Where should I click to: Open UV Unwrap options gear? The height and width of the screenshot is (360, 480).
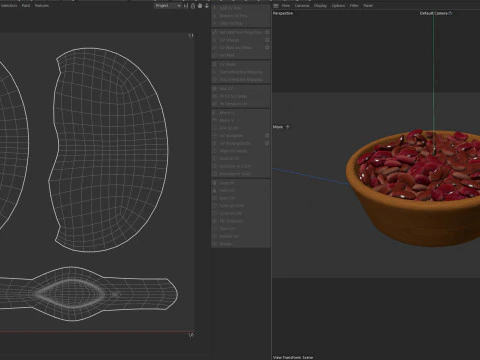pos(267,40)
